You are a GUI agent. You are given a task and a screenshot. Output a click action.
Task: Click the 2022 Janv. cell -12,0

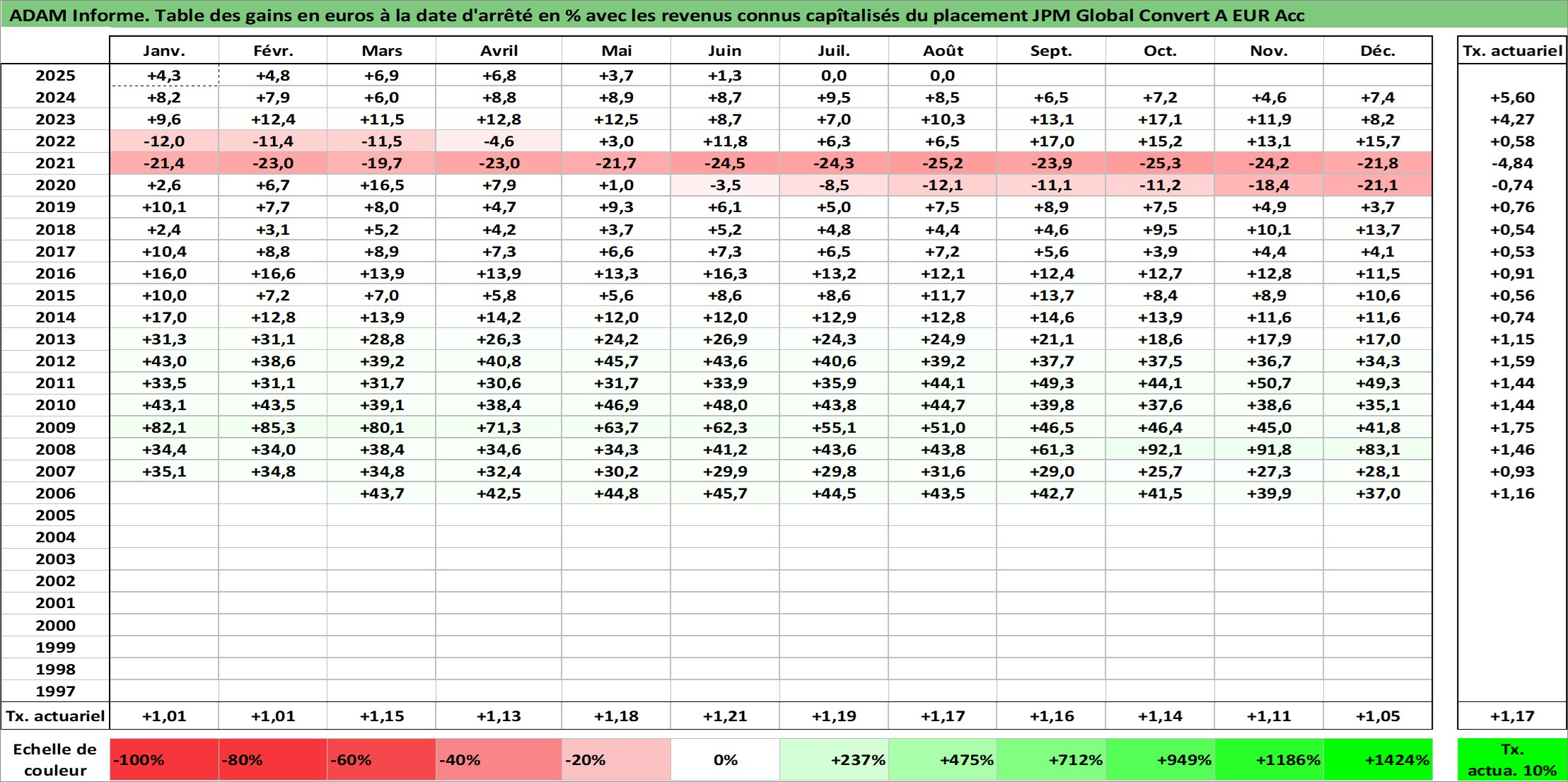(x=164, y=141)
